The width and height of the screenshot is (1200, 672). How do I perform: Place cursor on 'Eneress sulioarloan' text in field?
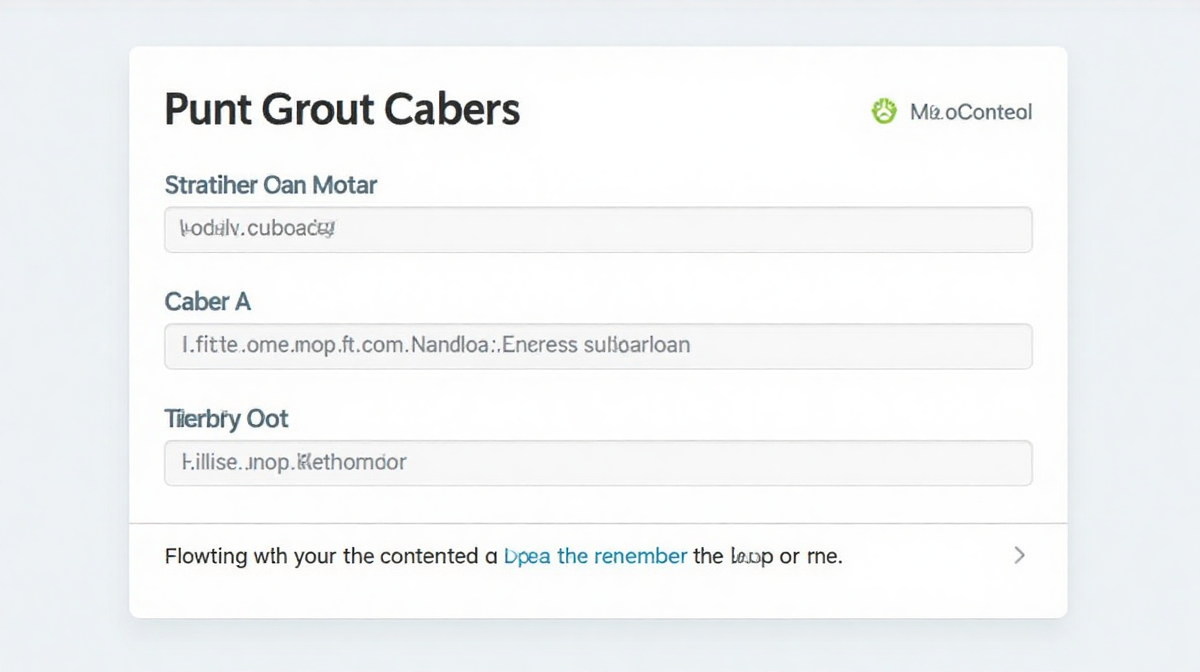(x=595, y=346)
